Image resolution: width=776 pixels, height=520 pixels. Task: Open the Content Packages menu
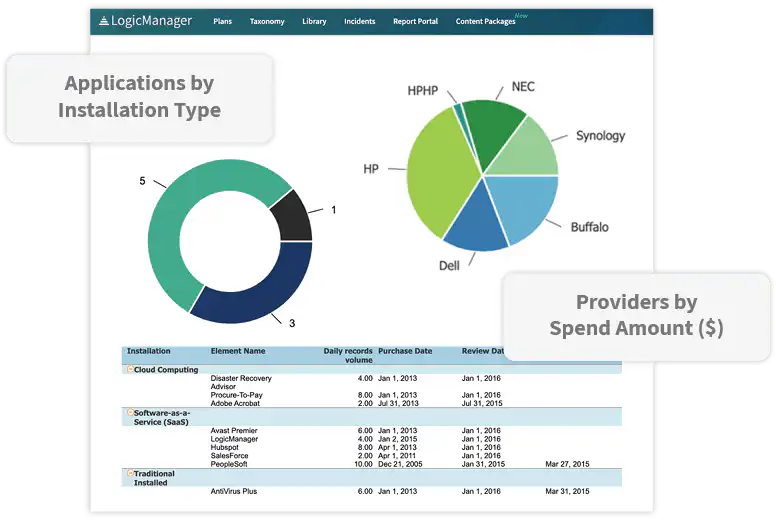coord(485,21)
